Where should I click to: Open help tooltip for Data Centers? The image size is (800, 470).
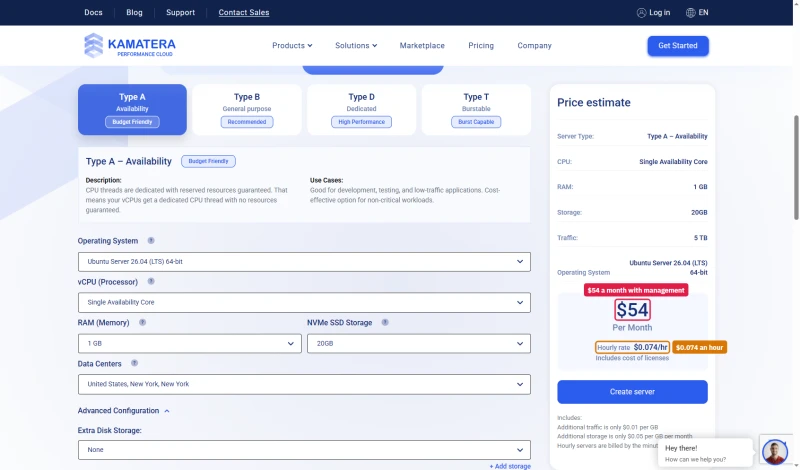(x=134, y=363)
